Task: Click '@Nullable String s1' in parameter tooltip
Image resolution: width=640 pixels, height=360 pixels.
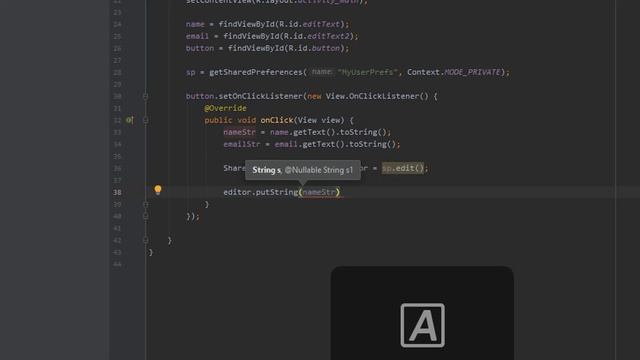Action: pos(318,170)
